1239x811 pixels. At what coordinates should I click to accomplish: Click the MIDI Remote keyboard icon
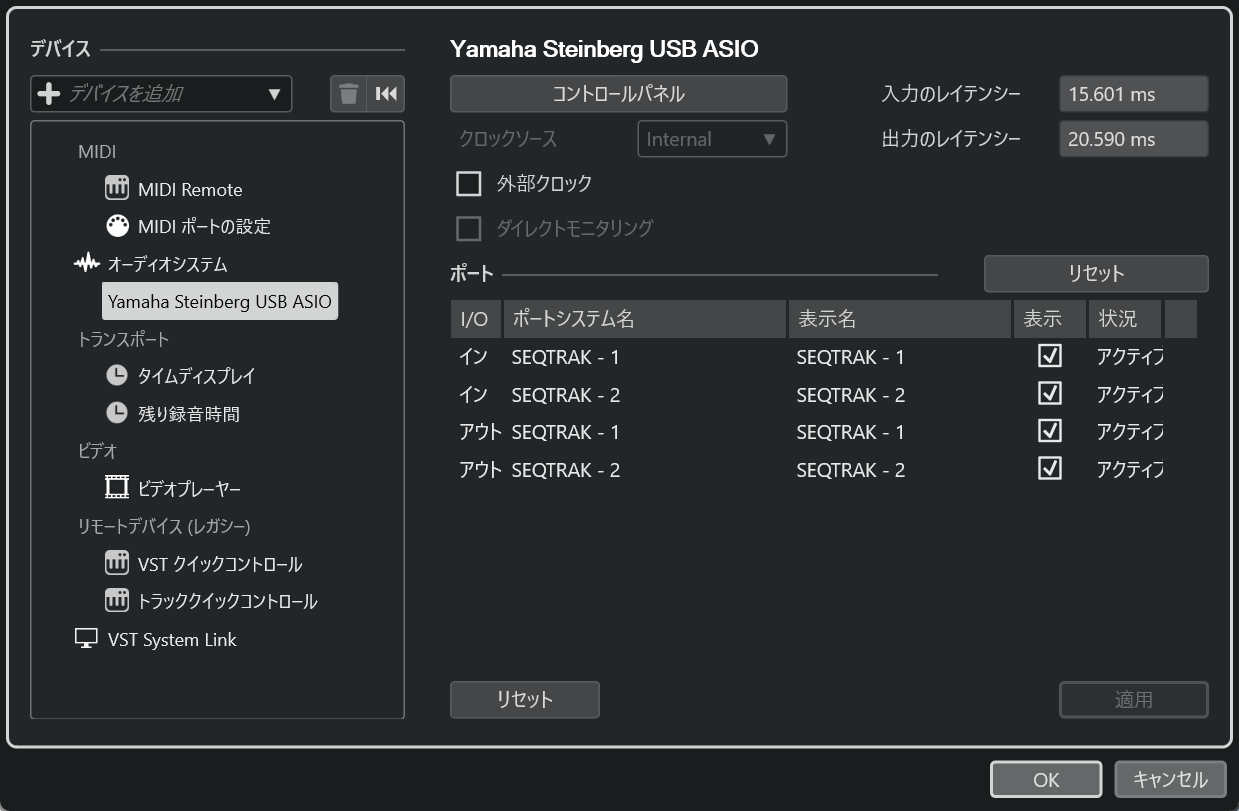coord(117,189)
